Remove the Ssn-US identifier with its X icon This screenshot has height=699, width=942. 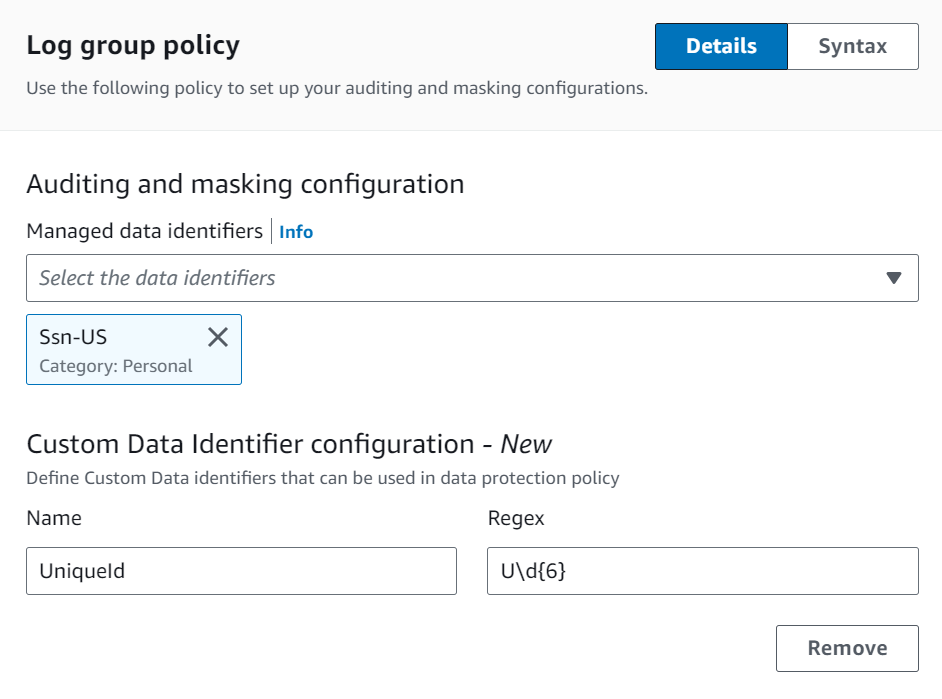point(218,337)
